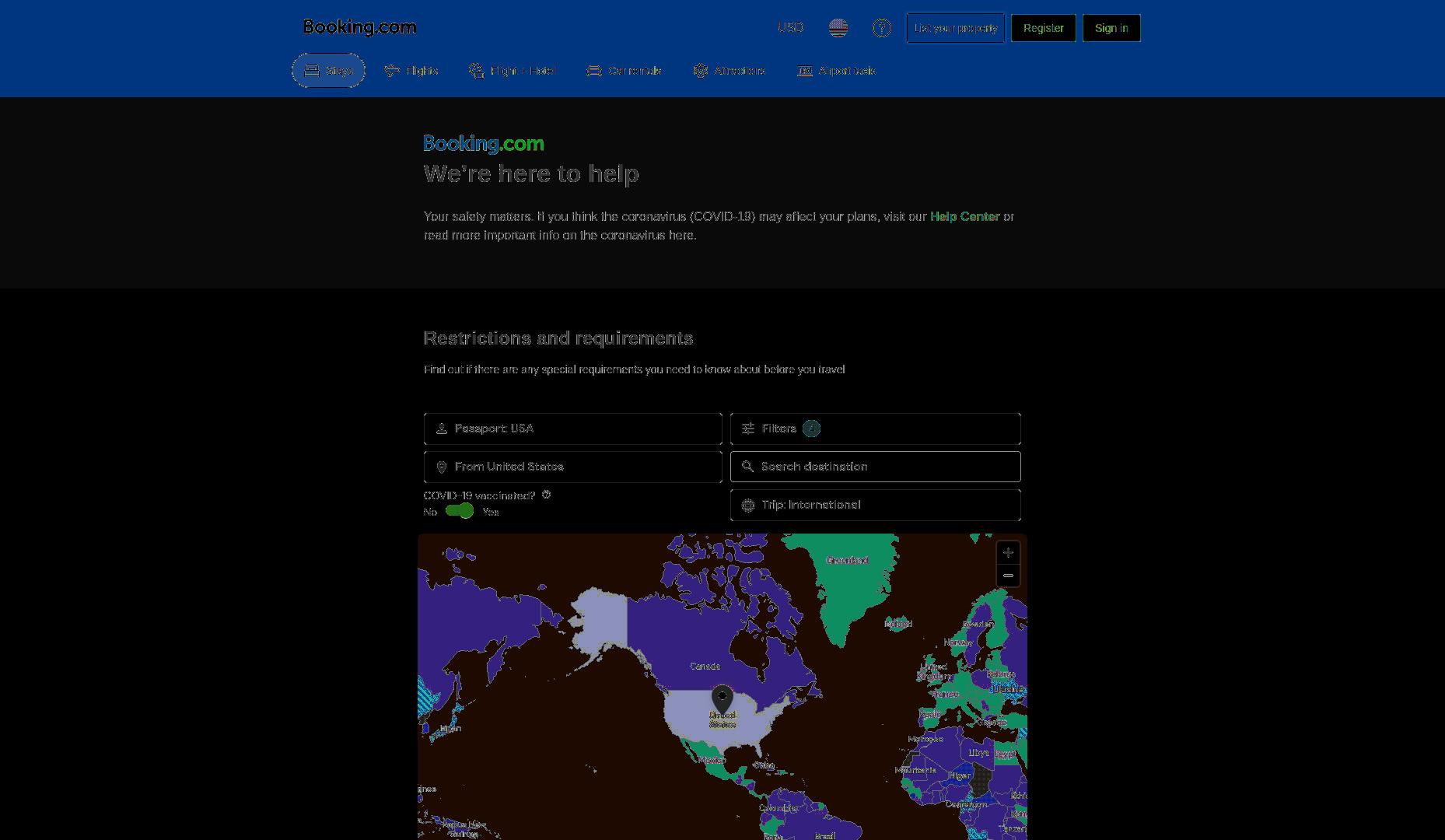Open the From United States dropdown
Screen dimensions: 1445x840
[x=572, y=467]
